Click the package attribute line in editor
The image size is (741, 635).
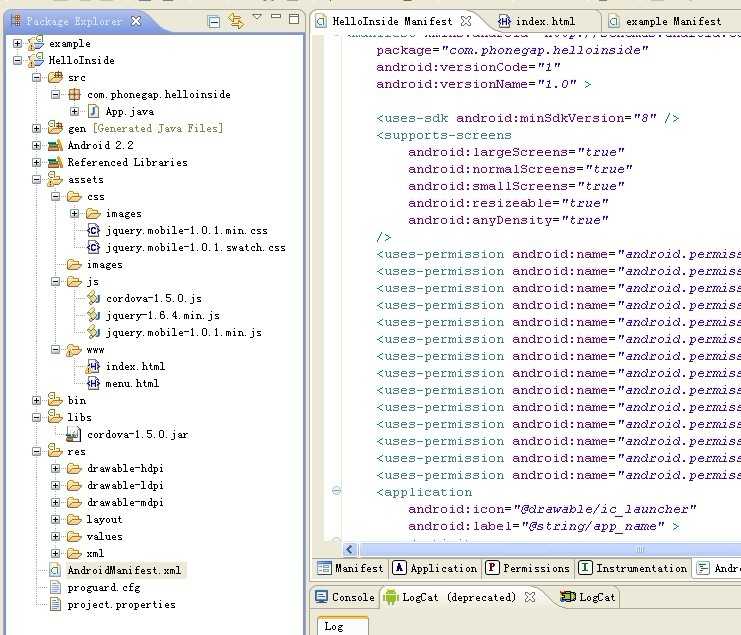(512, 50)
